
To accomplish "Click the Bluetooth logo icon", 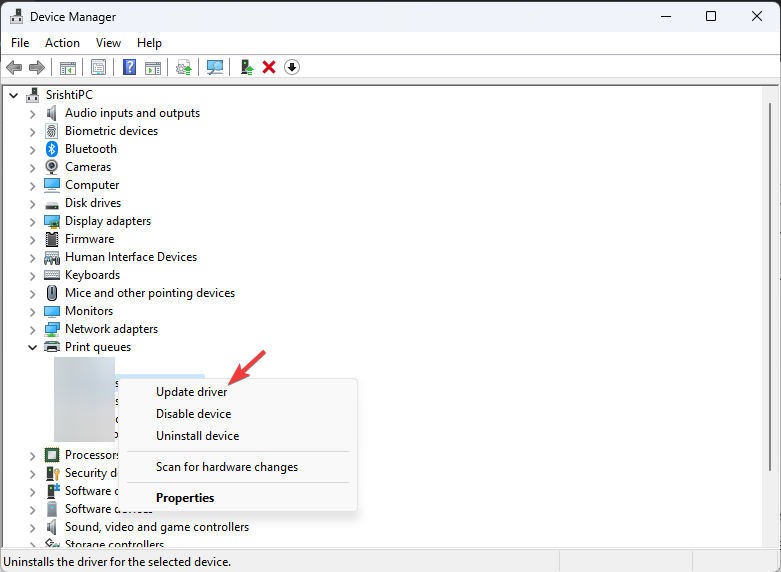I will coord(52,149).
